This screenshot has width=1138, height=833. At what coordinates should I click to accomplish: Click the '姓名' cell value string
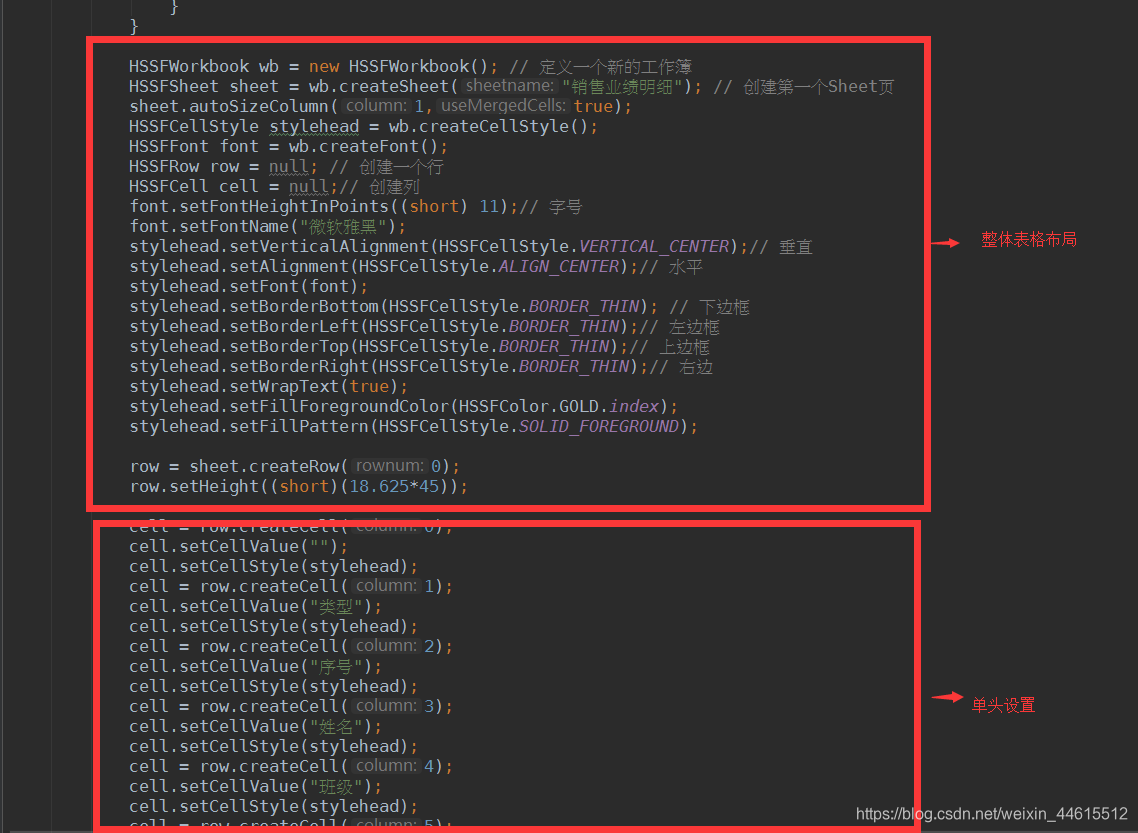point(335,726)
